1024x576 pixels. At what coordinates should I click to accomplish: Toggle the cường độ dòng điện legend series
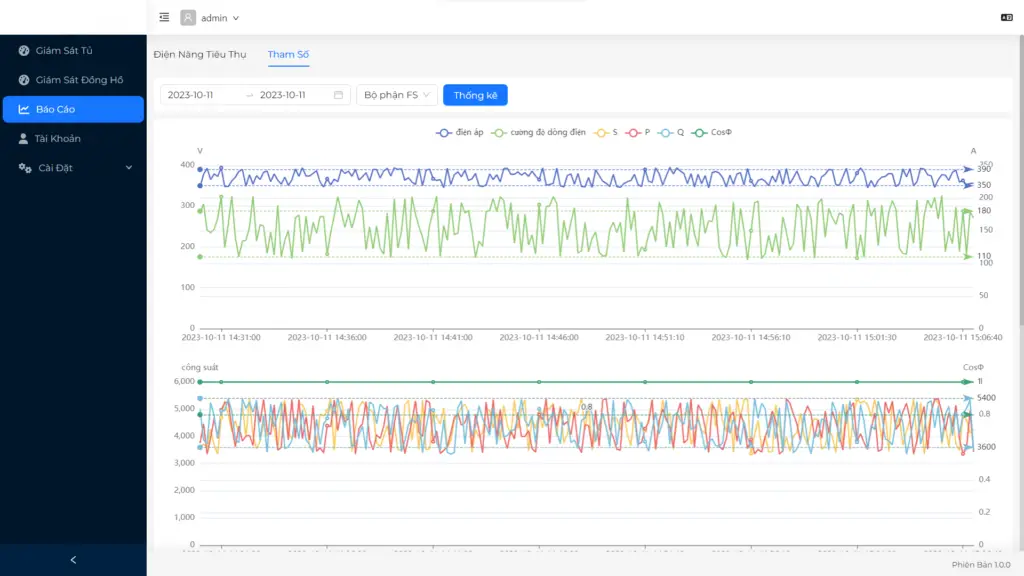(x=539, y=132)
